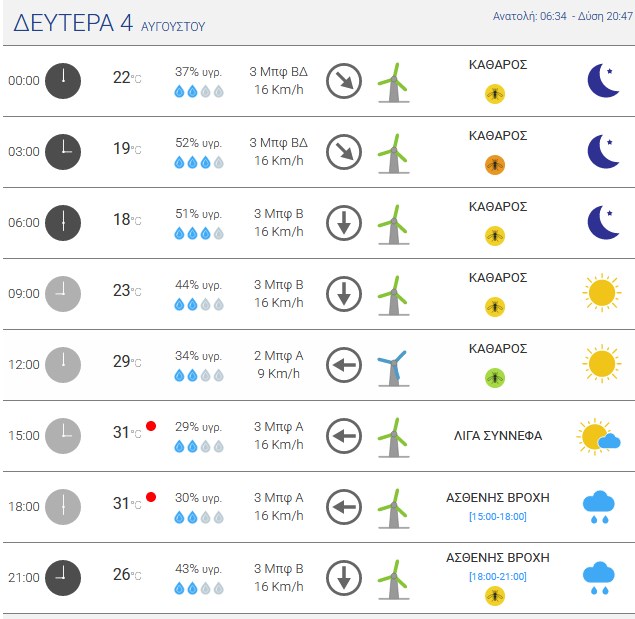Click the [15:00-18:00] rain time link
The image size is (635, 619).
point(498,517)
